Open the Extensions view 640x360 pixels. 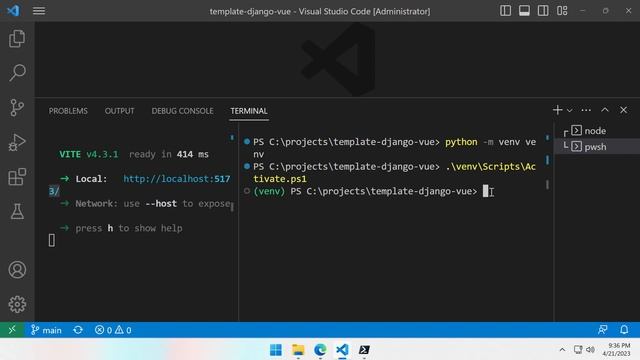point(17,177)
